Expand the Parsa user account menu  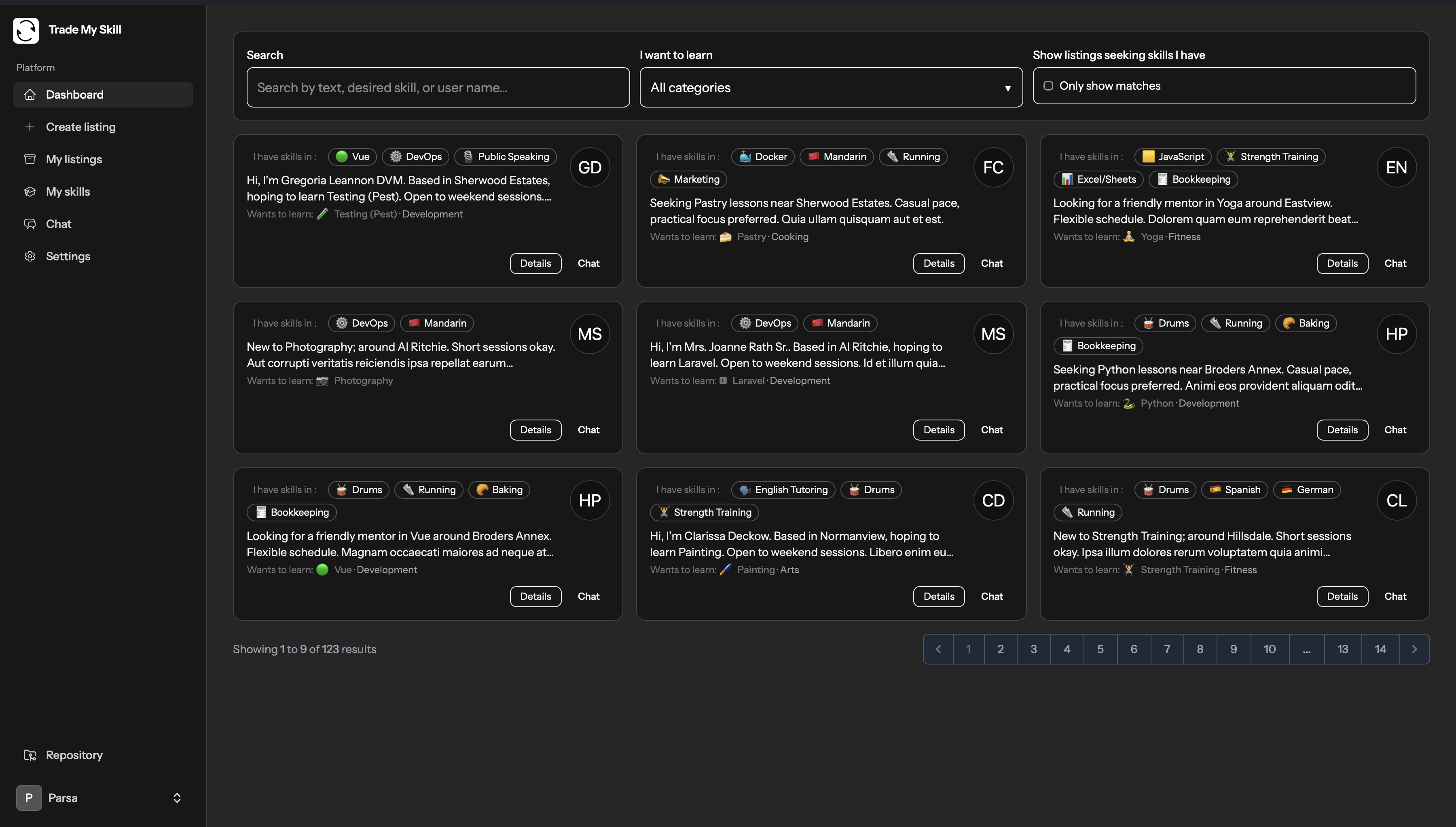(177, 797)
